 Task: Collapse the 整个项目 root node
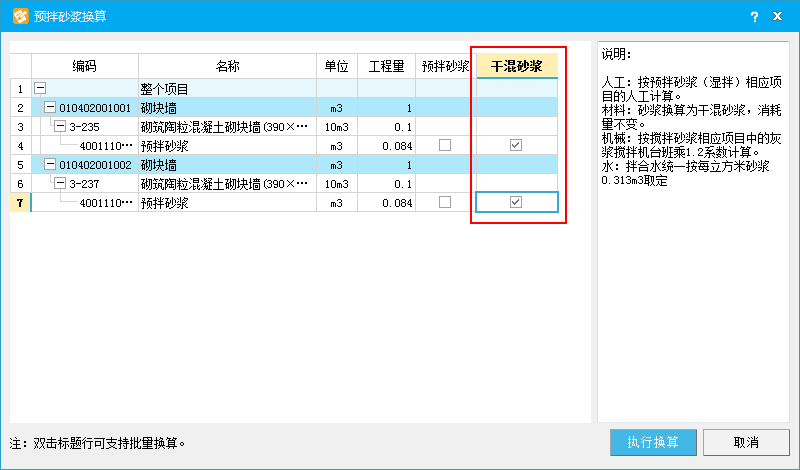[40, 88]
